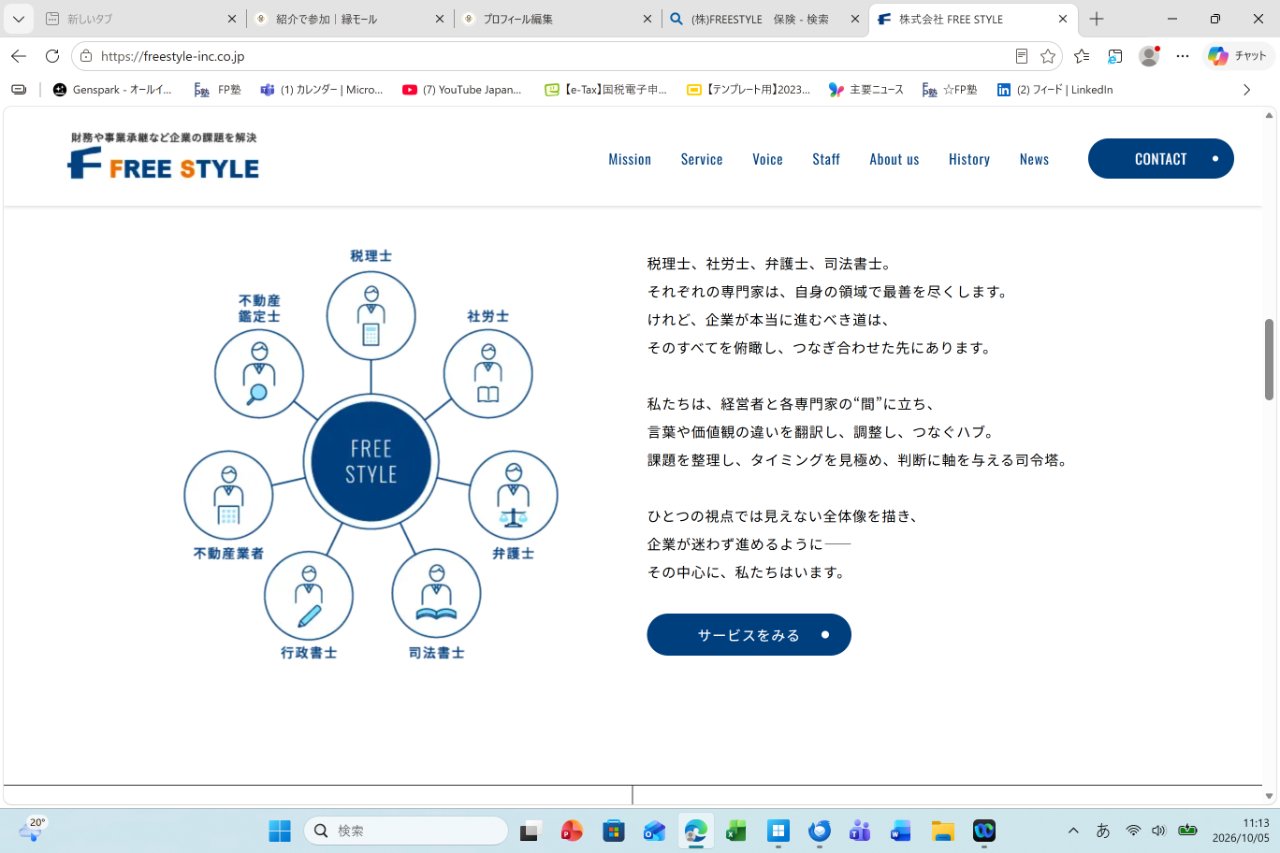Image resolution: width=1280 pixels, height=853 pixels.
Task: Open the YouTube Japan bookmark
Action: (x=462, y=90)
